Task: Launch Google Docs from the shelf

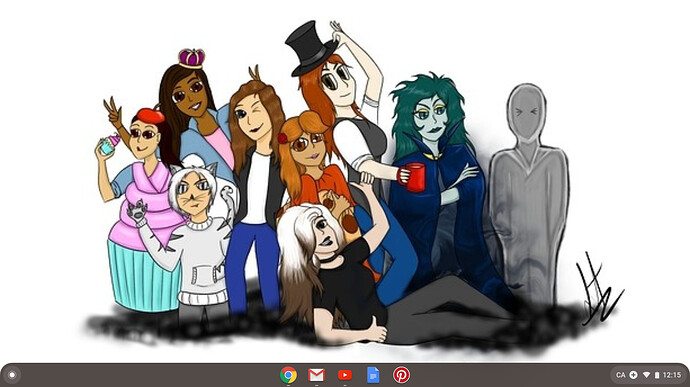Action: point(373,375)
